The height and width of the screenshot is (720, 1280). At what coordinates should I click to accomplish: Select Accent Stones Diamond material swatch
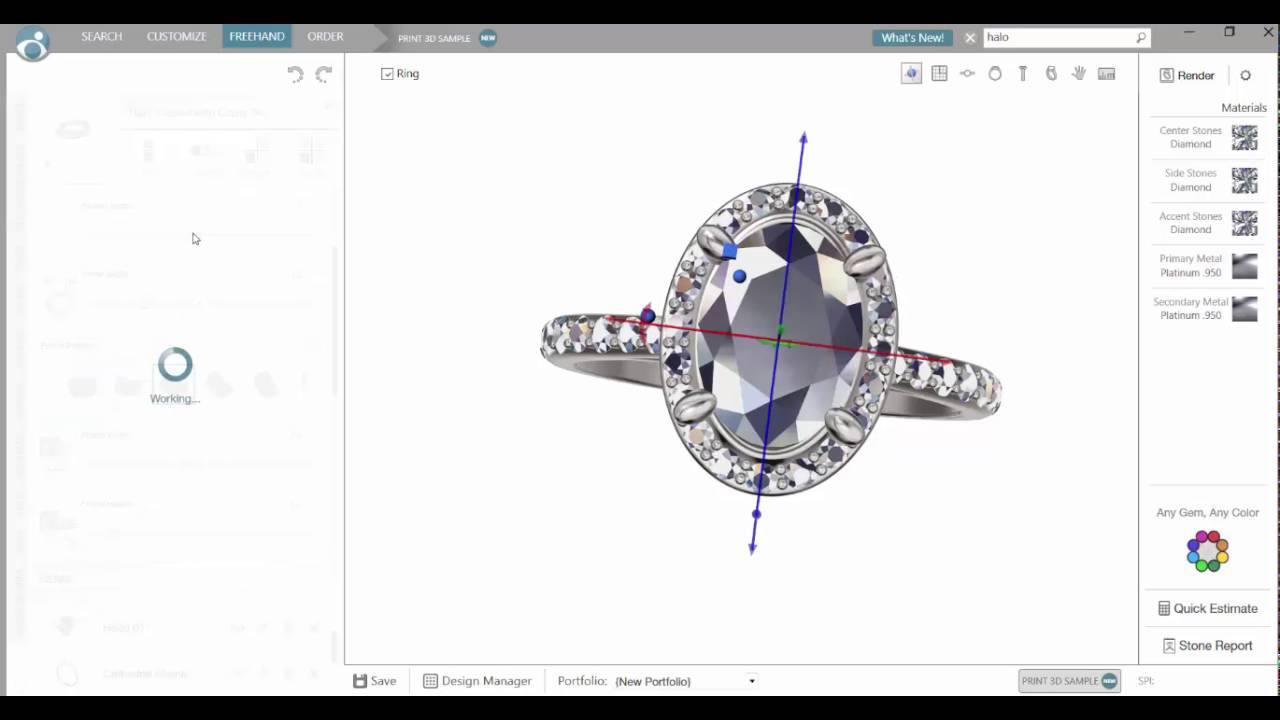click(x=1244, y=223)
